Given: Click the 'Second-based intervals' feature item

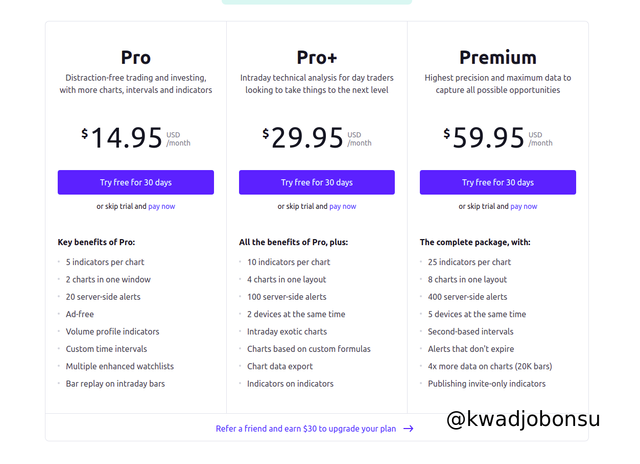Looking at the screenshot, I should pos(471,332).
